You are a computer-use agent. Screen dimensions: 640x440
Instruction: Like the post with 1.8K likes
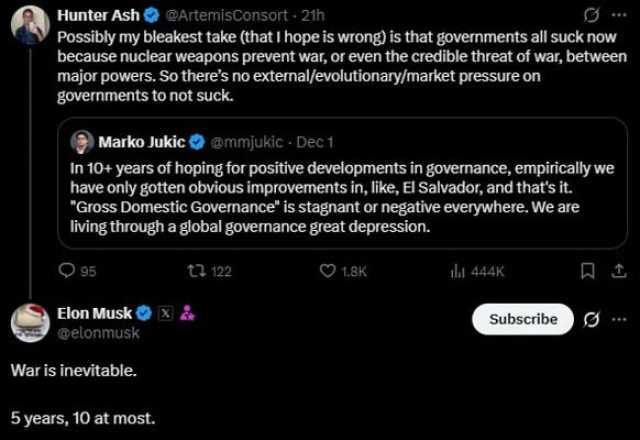pyautogui.click(x=329, y=271)
